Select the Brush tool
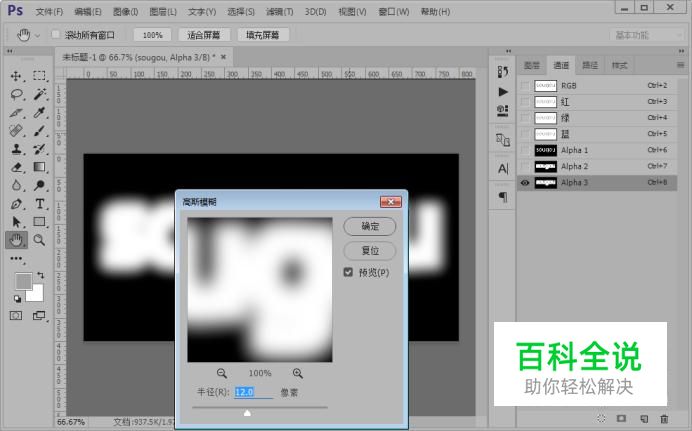This screenshot has width=692, height=431. pos(39,131)
